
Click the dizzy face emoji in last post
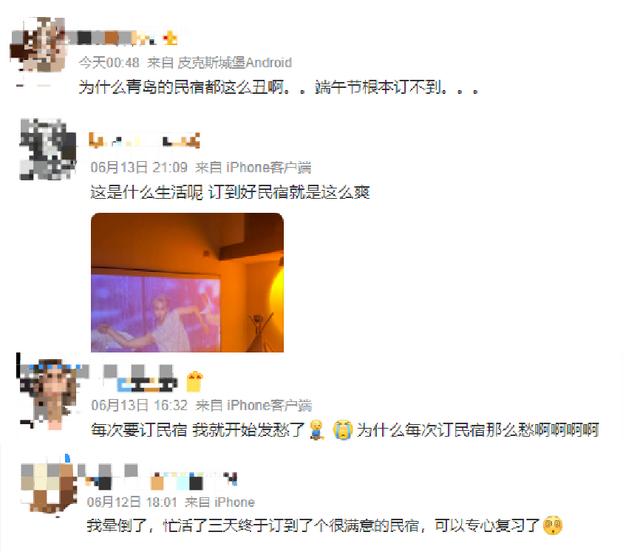click(x=553, y=525)
